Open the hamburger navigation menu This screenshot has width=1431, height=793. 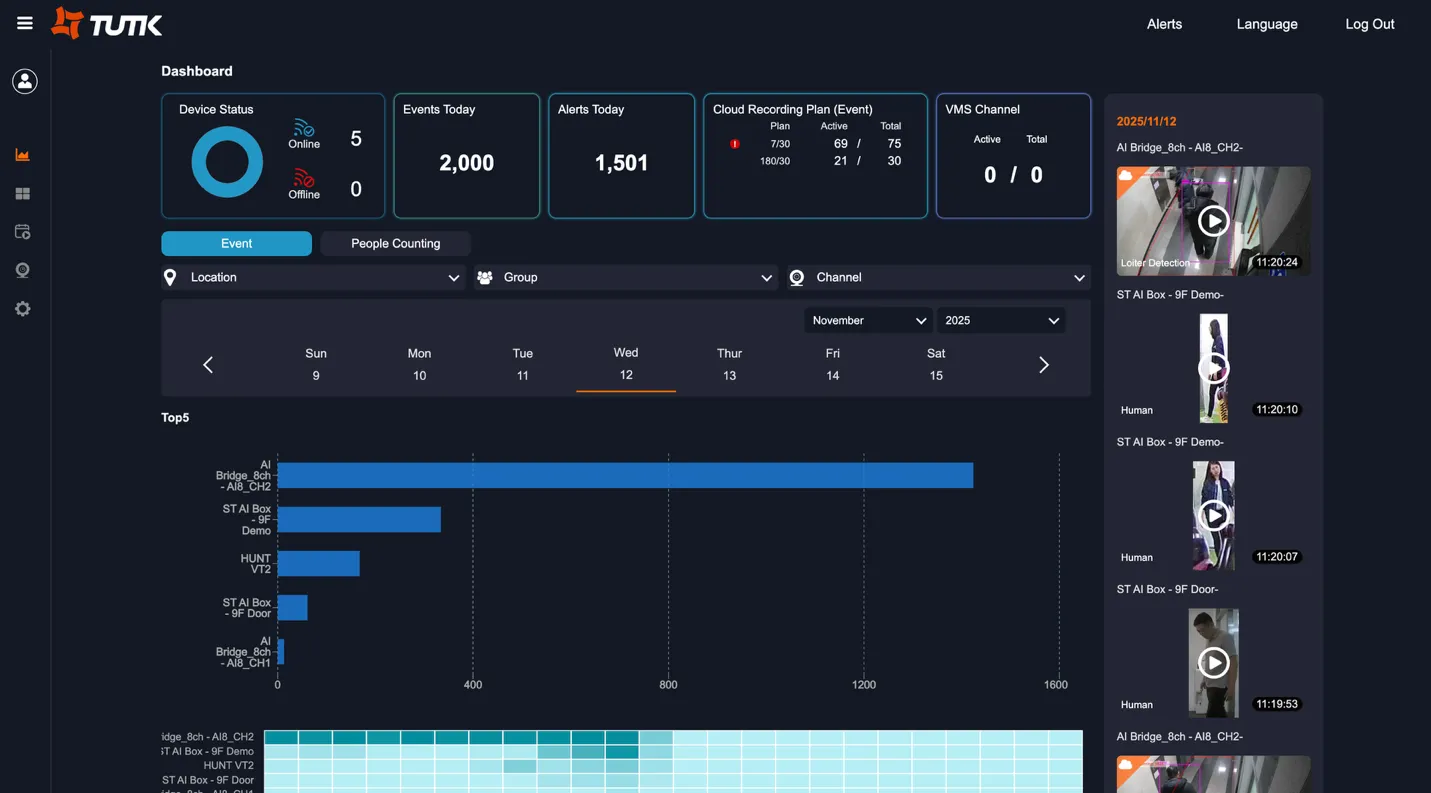(24, 23)
